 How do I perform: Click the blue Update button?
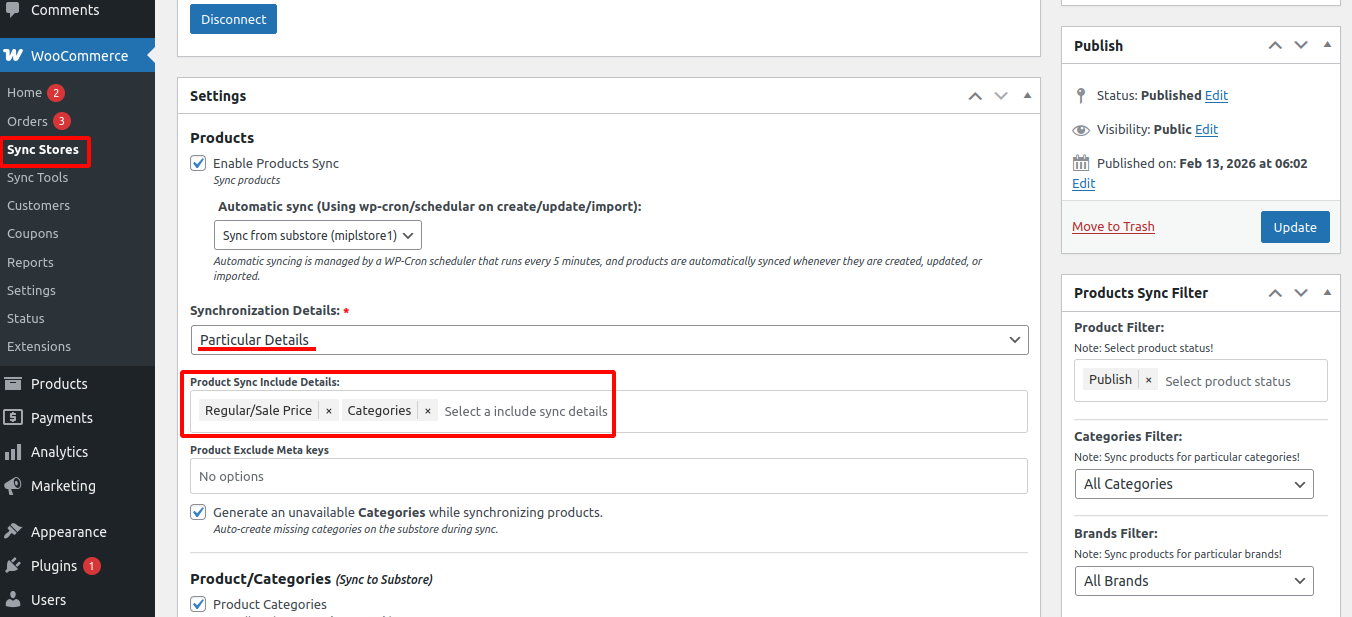1295,227
